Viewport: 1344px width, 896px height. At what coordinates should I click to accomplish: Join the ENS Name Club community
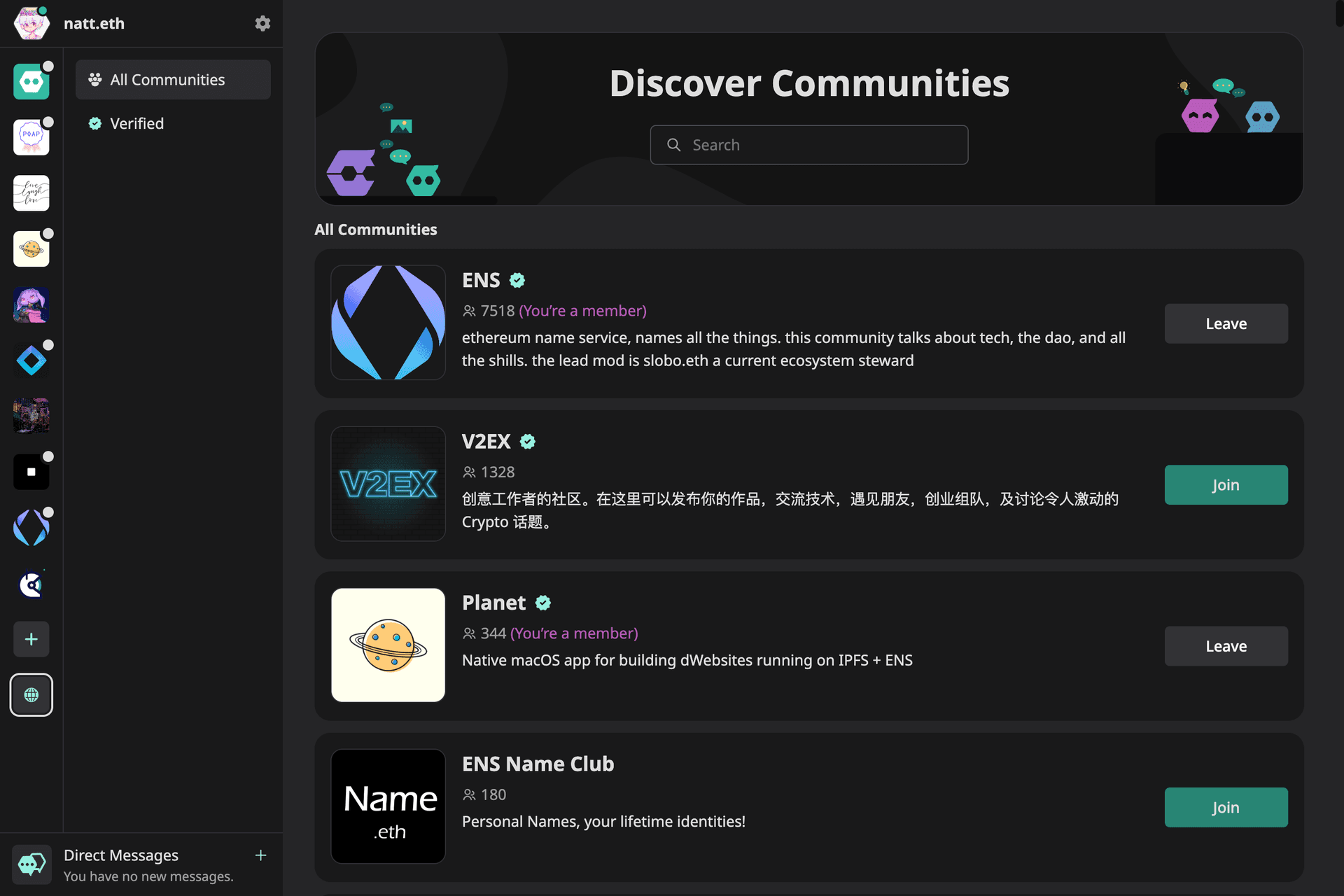coord(1226,807)
